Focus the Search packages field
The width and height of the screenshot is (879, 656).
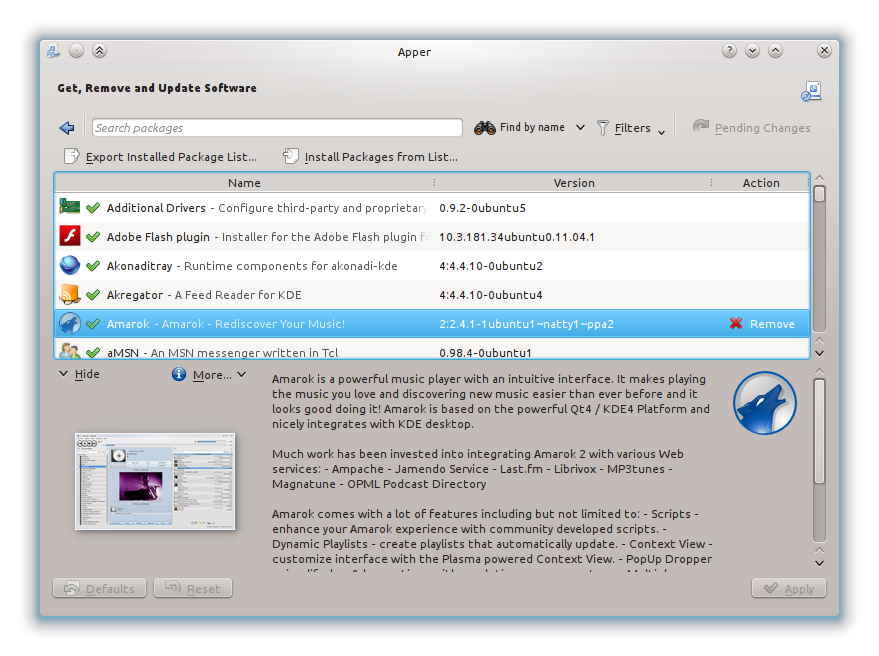coord(277,128)
